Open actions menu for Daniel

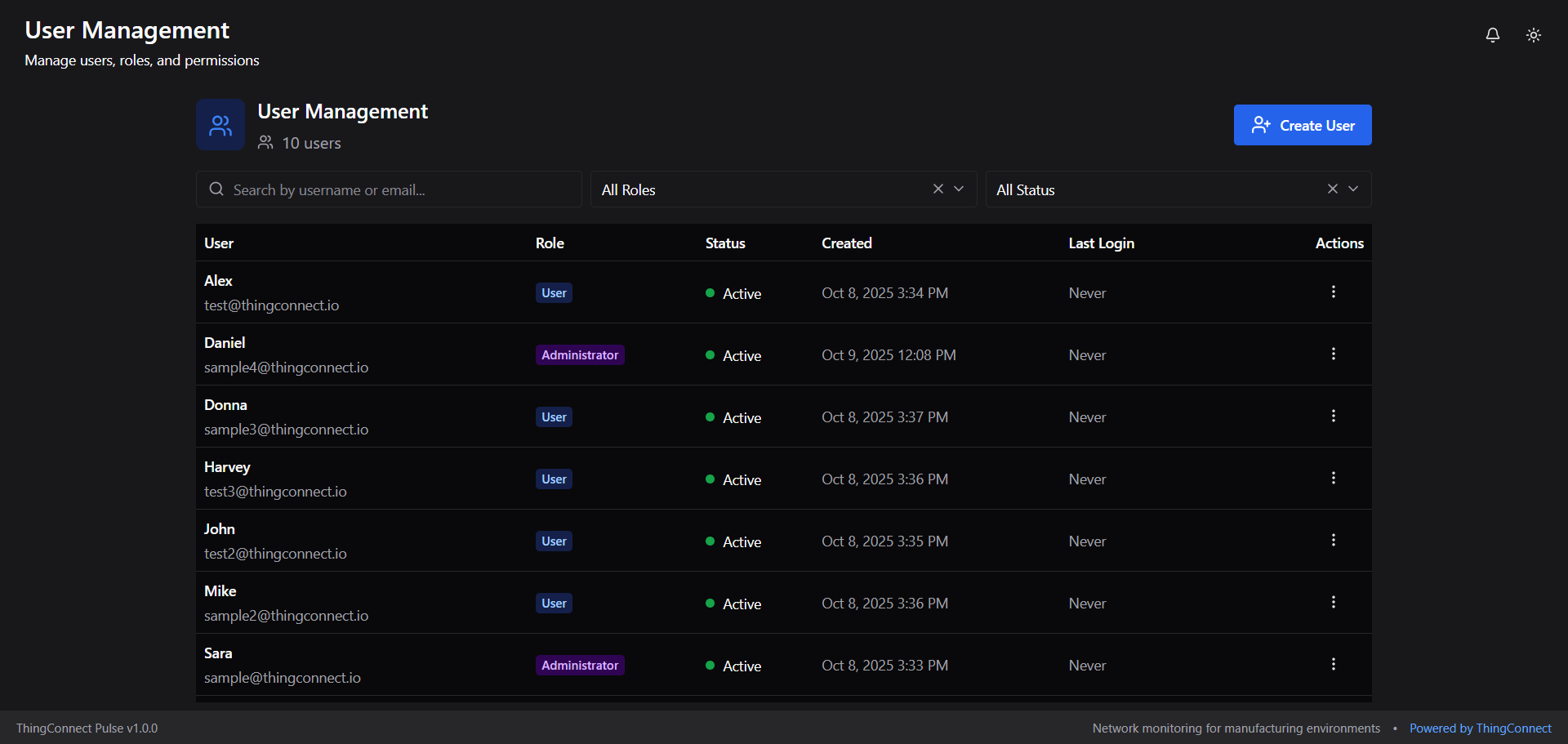pyautogui.click(x=1333, y=354)
